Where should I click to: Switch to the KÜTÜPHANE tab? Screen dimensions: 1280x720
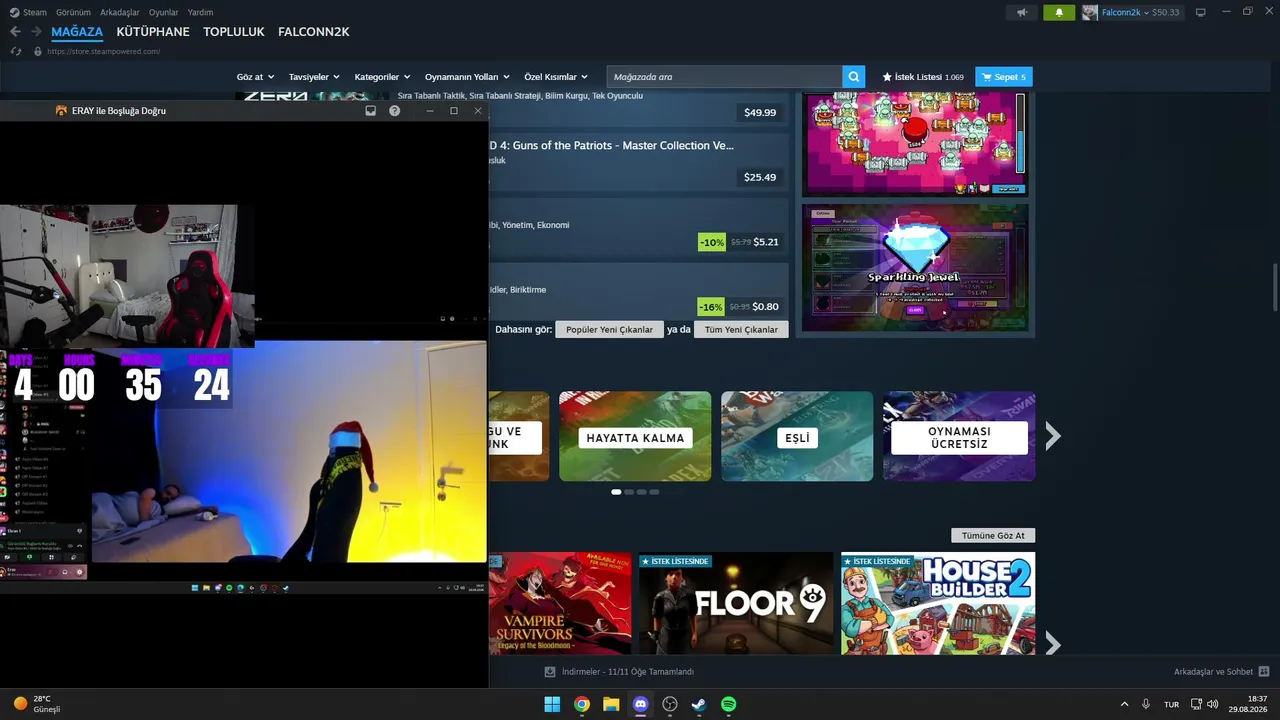coord(153,32)
